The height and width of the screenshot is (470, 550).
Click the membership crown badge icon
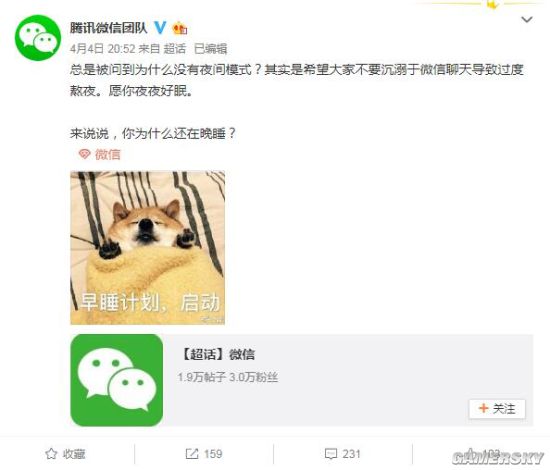180,28
